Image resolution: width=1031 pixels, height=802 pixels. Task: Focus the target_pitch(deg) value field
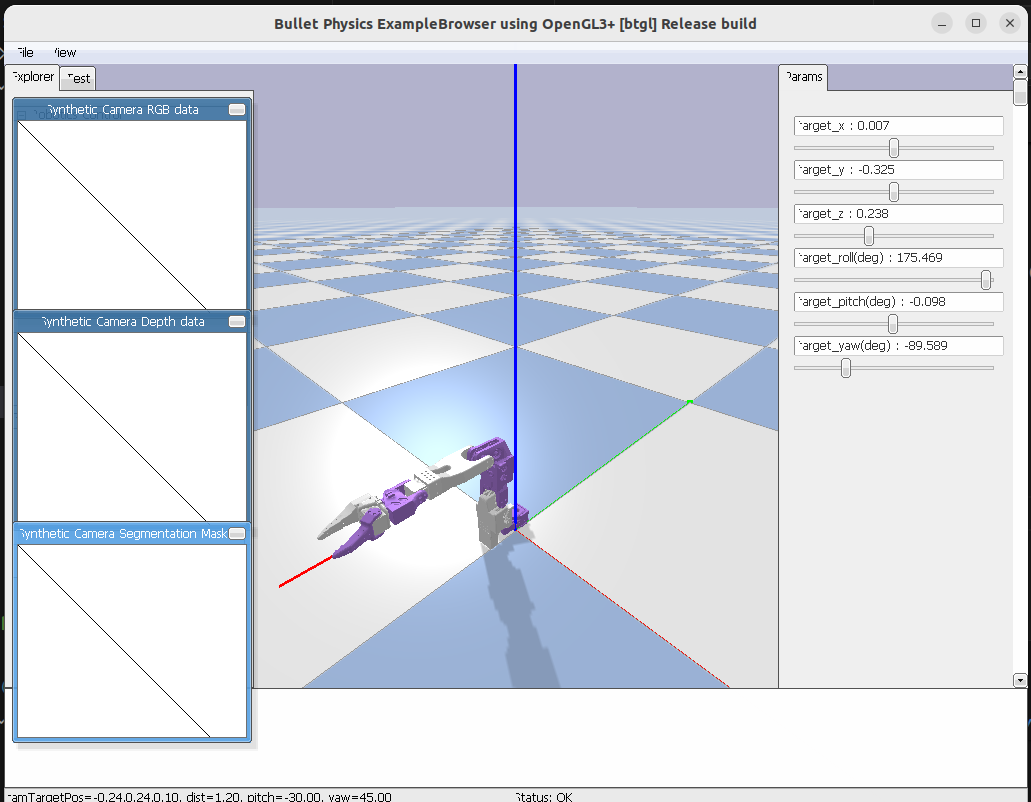(898, 302)
